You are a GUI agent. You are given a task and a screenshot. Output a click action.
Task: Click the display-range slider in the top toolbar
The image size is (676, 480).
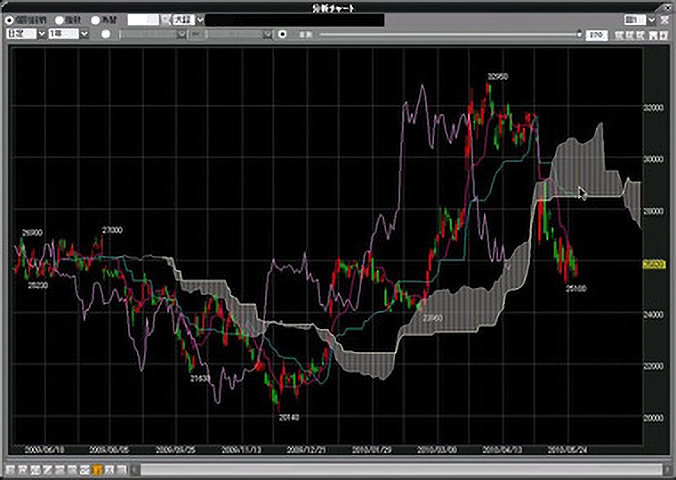tap(450, 34)
